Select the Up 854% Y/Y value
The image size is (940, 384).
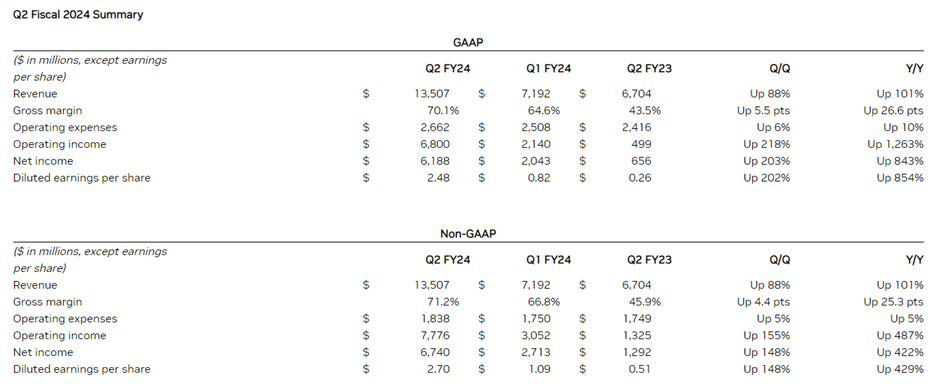click(x=900, y=177)
